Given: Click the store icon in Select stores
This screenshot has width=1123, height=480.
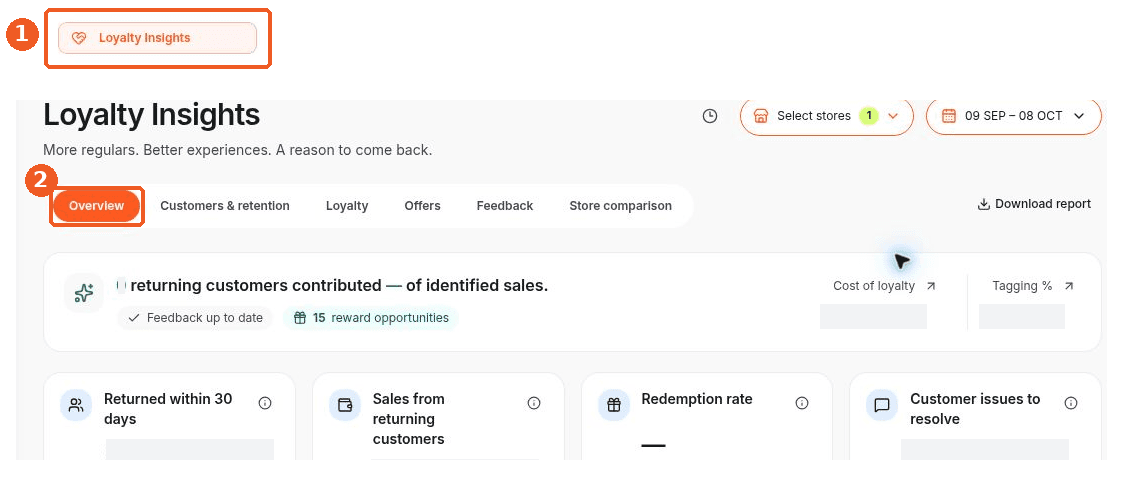Looking at the screenshot, I should click(x=761, y=116).
